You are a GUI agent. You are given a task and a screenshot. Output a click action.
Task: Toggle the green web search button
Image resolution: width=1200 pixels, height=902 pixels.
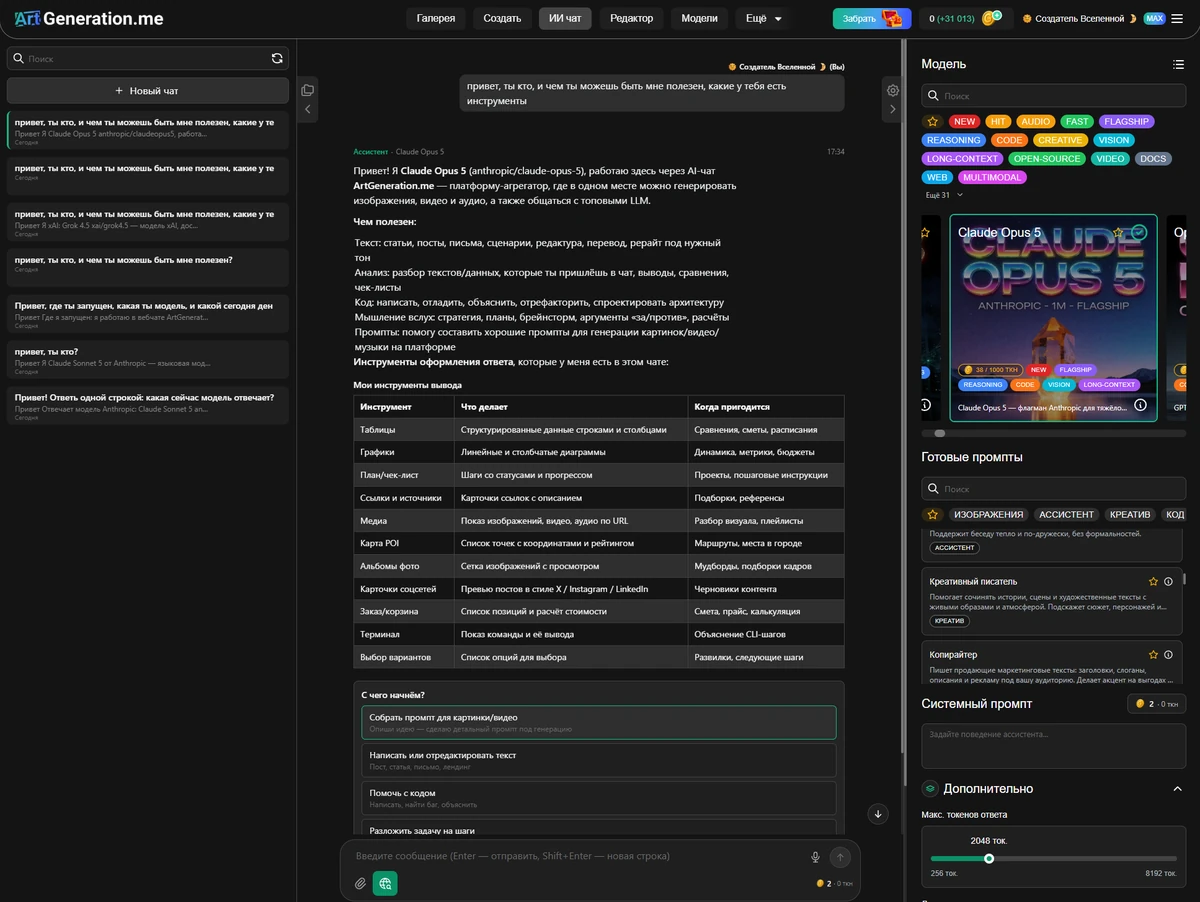[x=385, y=883]
